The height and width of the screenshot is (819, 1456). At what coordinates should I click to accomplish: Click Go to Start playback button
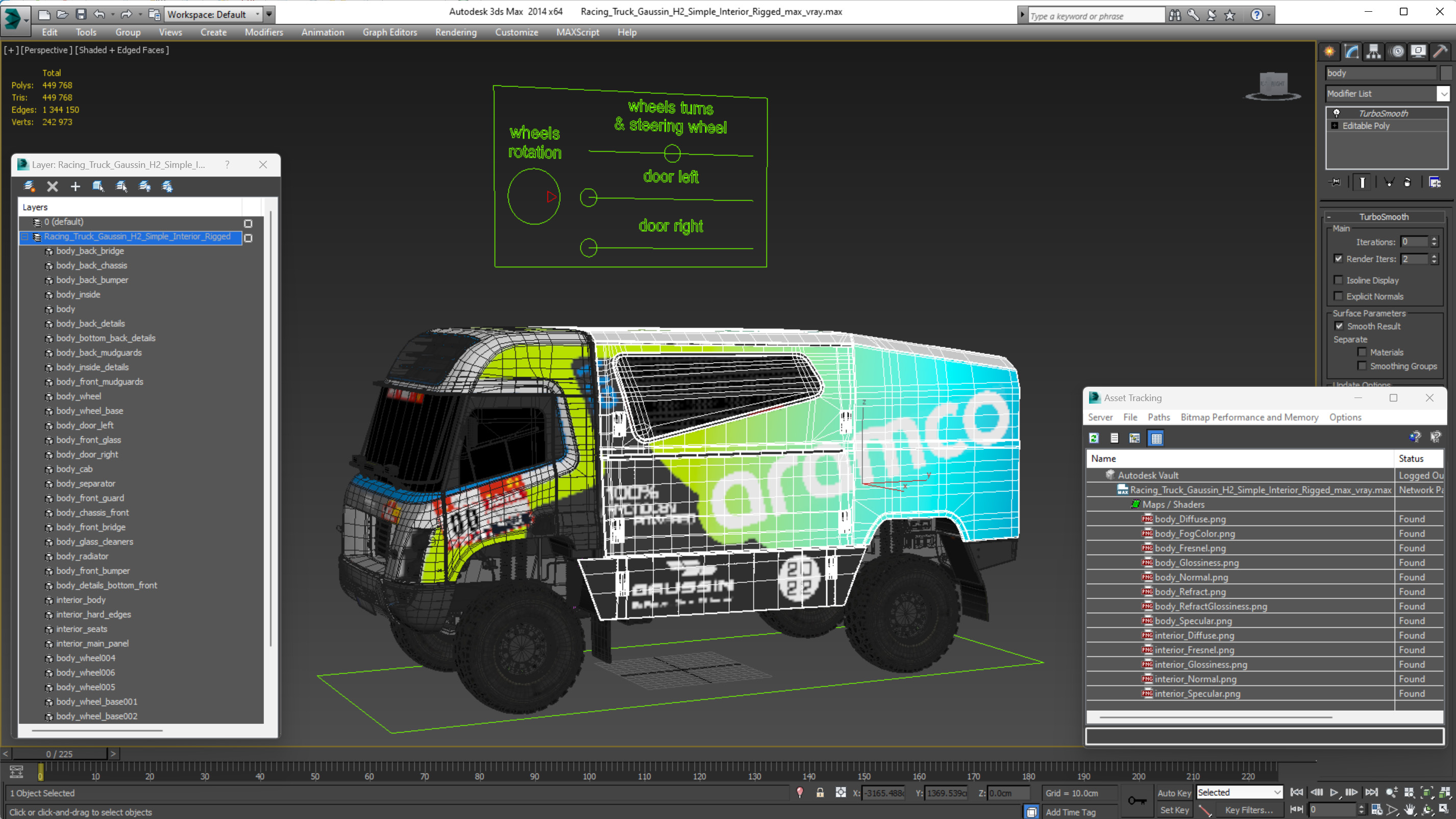(1297, 792)
